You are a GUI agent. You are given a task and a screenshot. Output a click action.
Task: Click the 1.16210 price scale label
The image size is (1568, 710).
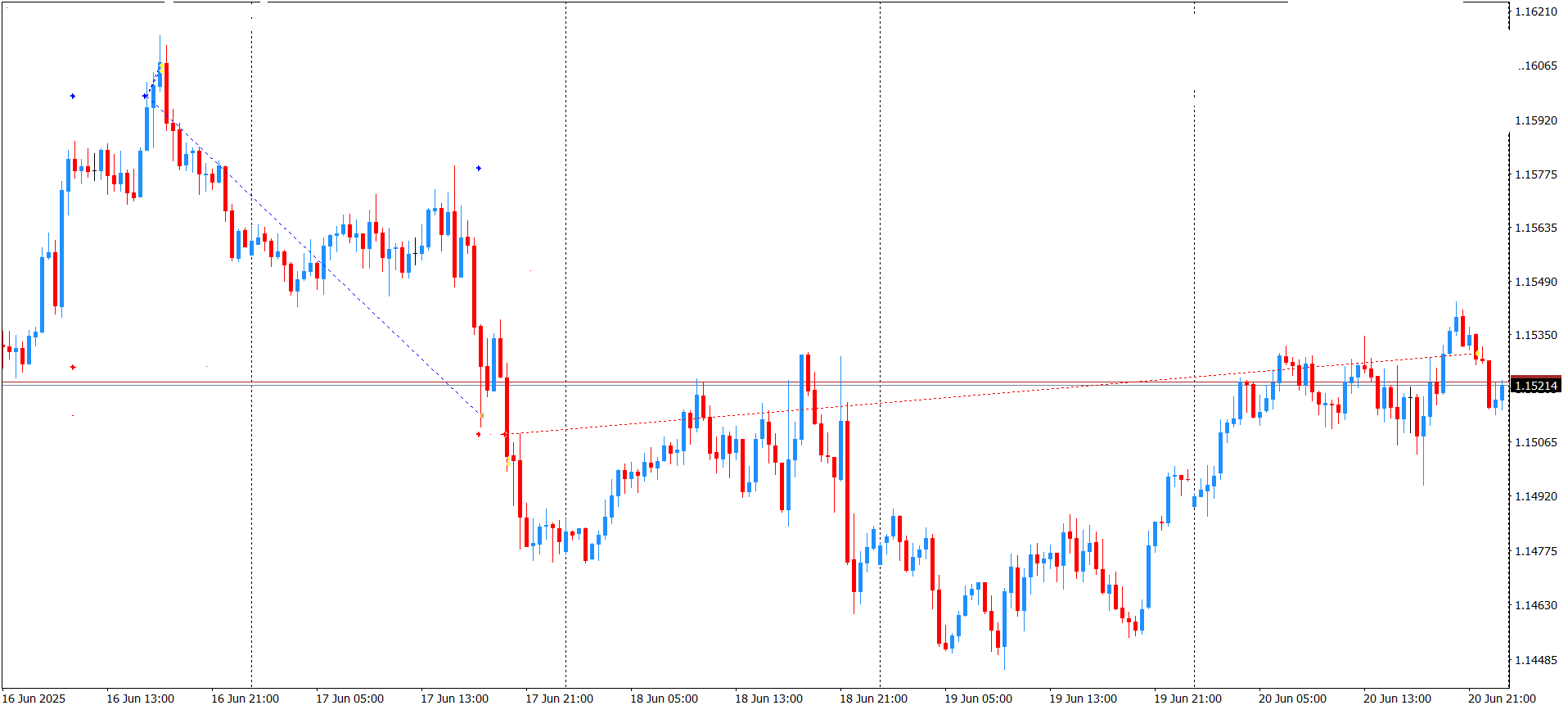[1536, 11]
